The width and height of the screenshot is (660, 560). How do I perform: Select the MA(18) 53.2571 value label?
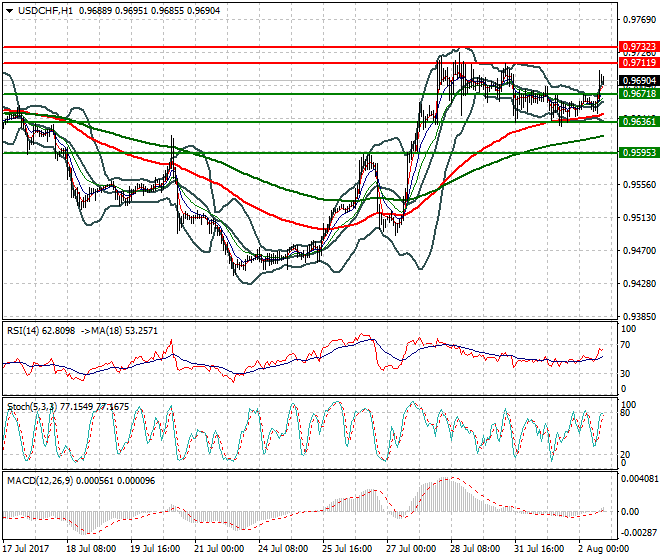[x=123, y=331]
